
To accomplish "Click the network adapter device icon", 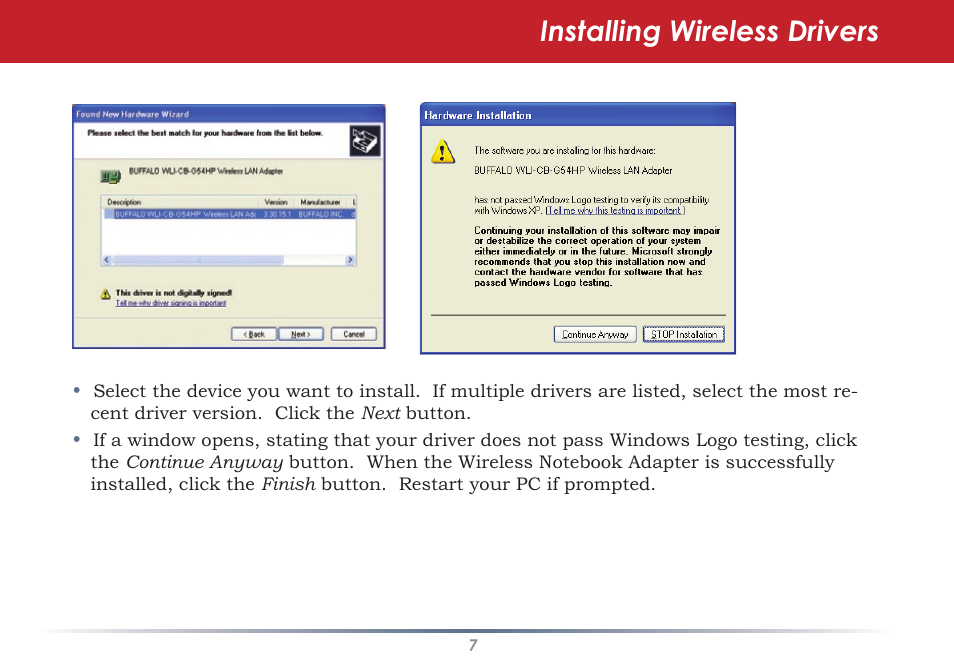I will (110, 177).
